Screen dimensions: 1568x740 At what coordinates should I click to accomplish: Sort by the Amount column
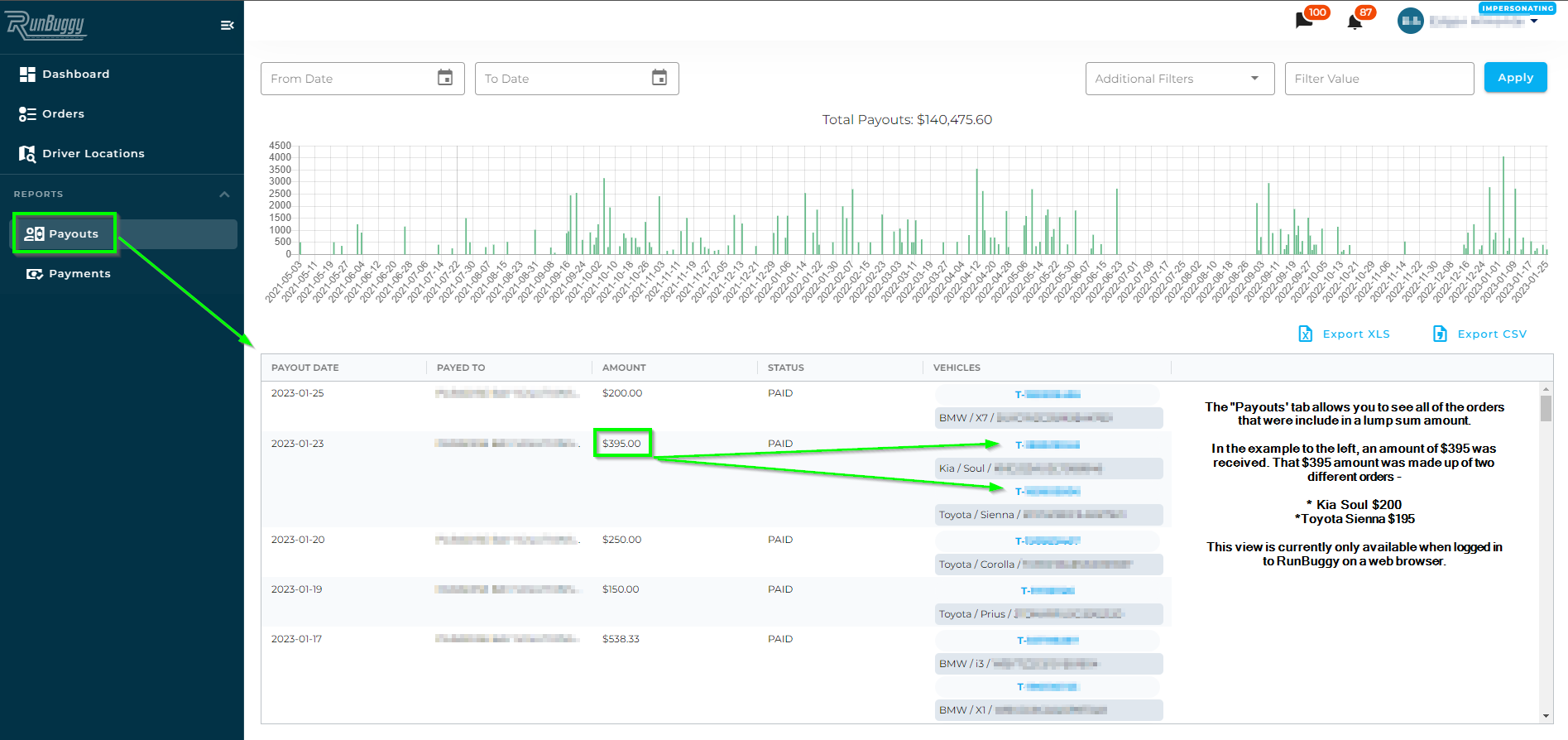(624, 368)
